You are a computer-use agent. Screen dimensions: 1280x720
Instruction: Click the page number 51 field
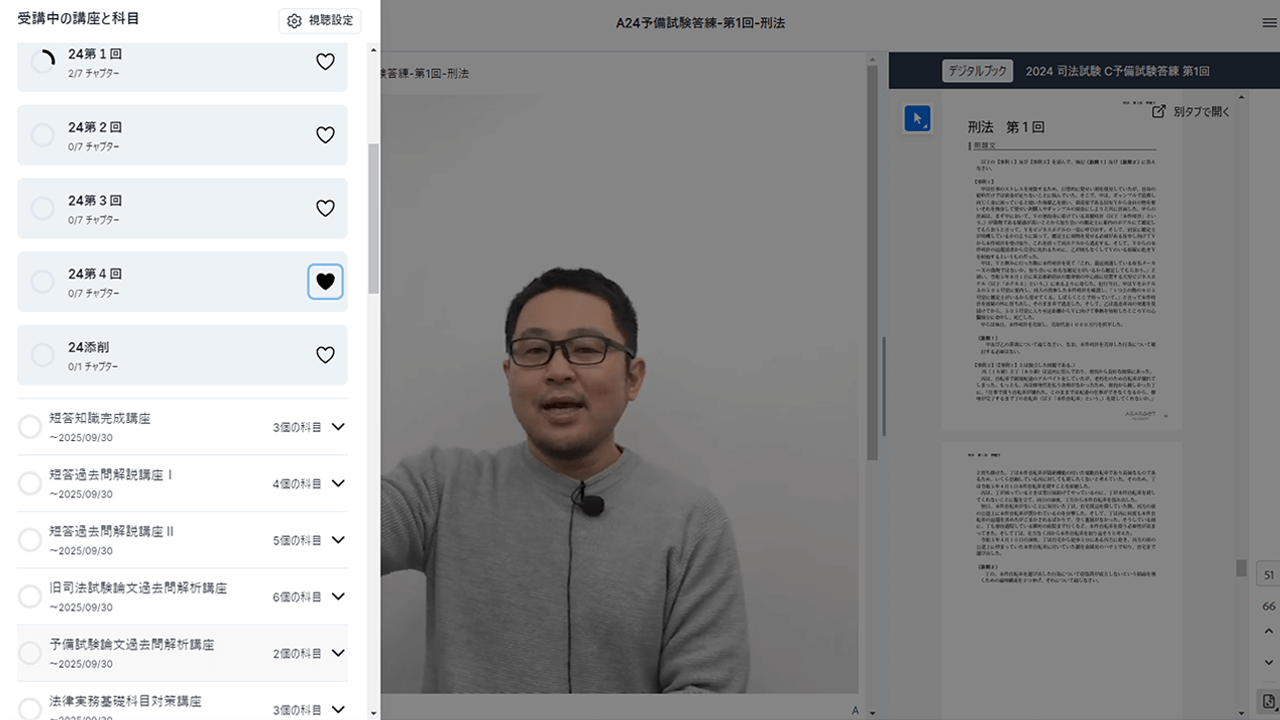tap(1269, 575)
